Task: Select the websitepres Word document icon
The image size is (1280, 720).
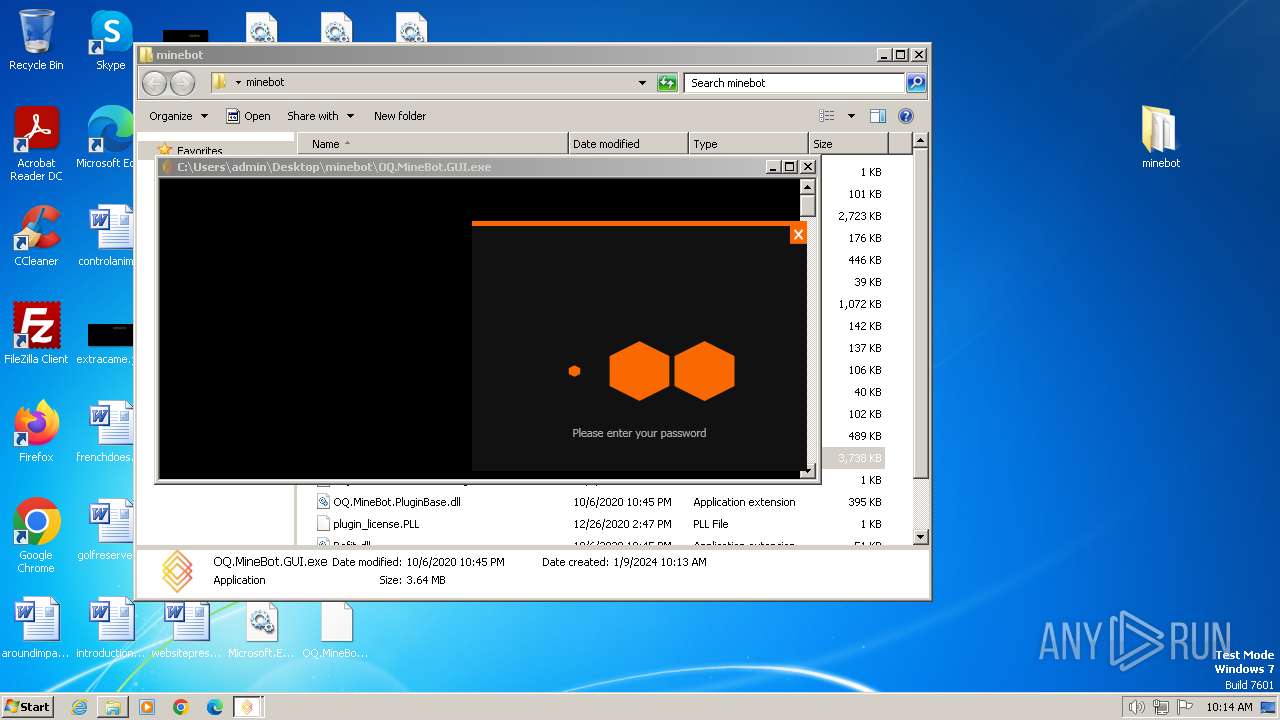Action: pyautogui.click(x=185, y=628)
